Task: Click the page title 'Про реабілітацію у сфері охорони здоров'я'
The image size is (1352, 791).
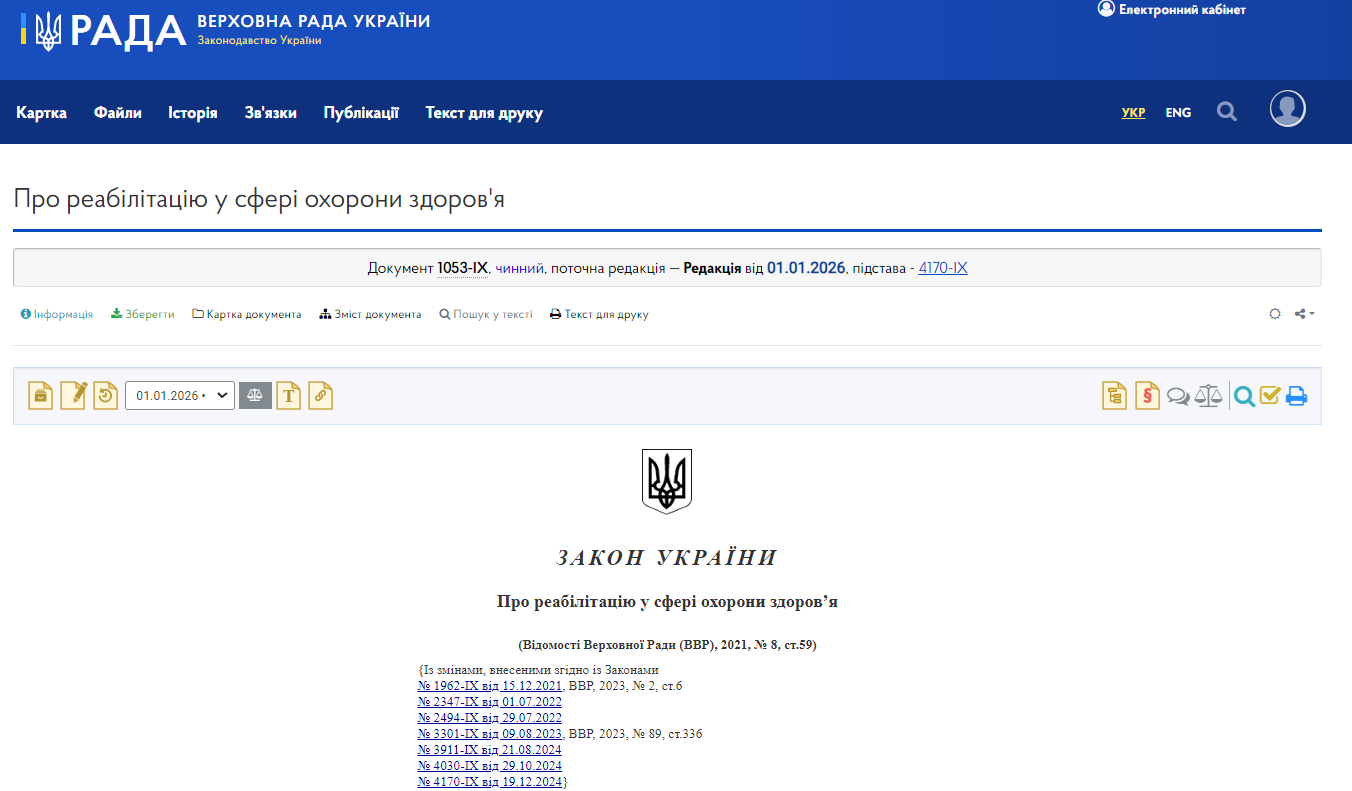Action: pos(259,199)
